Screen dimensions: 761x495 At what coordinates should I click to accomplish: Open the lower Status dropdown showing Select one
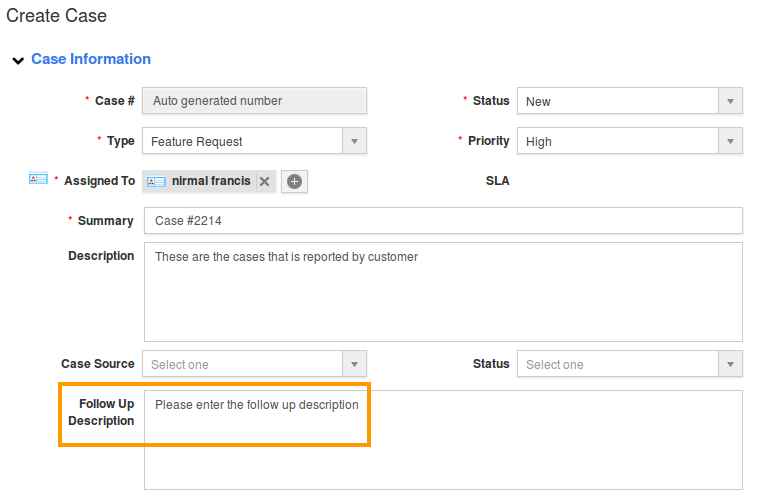click(x=629, y=364)
